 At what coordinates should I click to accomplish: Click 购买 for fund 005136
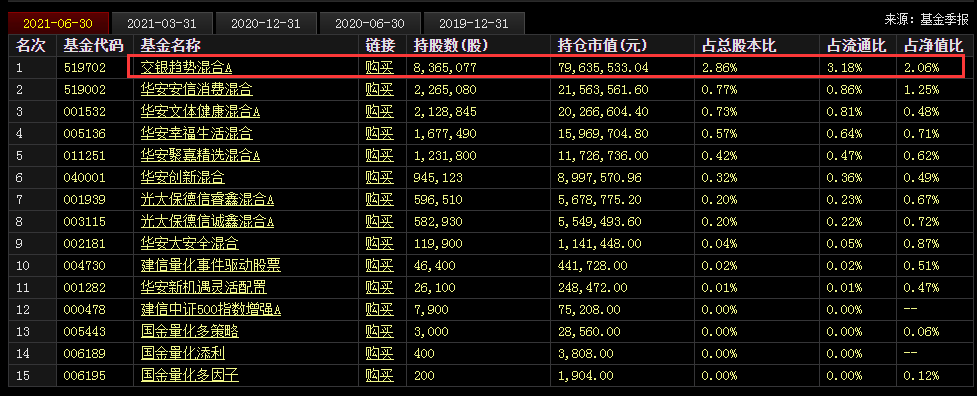coord(379,134)
